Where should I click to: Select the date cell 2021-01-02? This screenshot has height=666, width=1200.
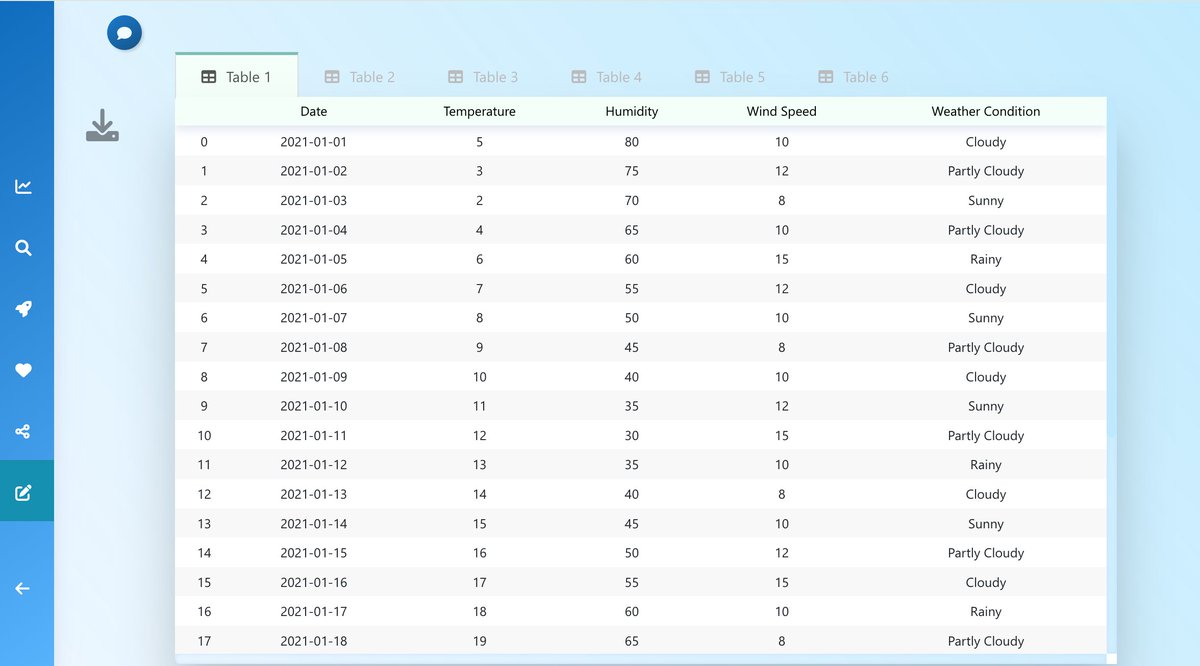tap(314, 171)
